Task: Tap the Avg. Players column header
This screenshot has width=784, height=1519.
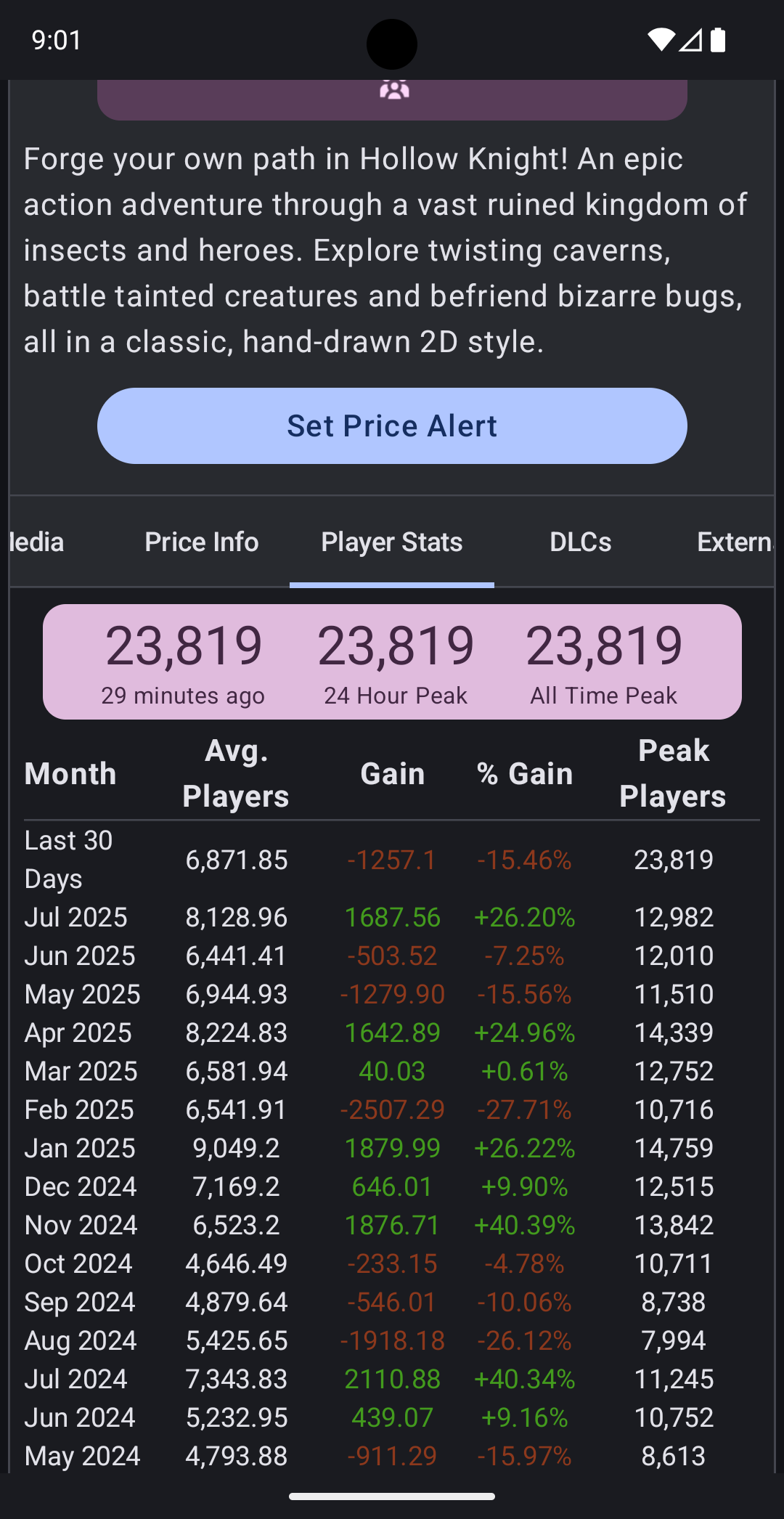Action: 236,773
